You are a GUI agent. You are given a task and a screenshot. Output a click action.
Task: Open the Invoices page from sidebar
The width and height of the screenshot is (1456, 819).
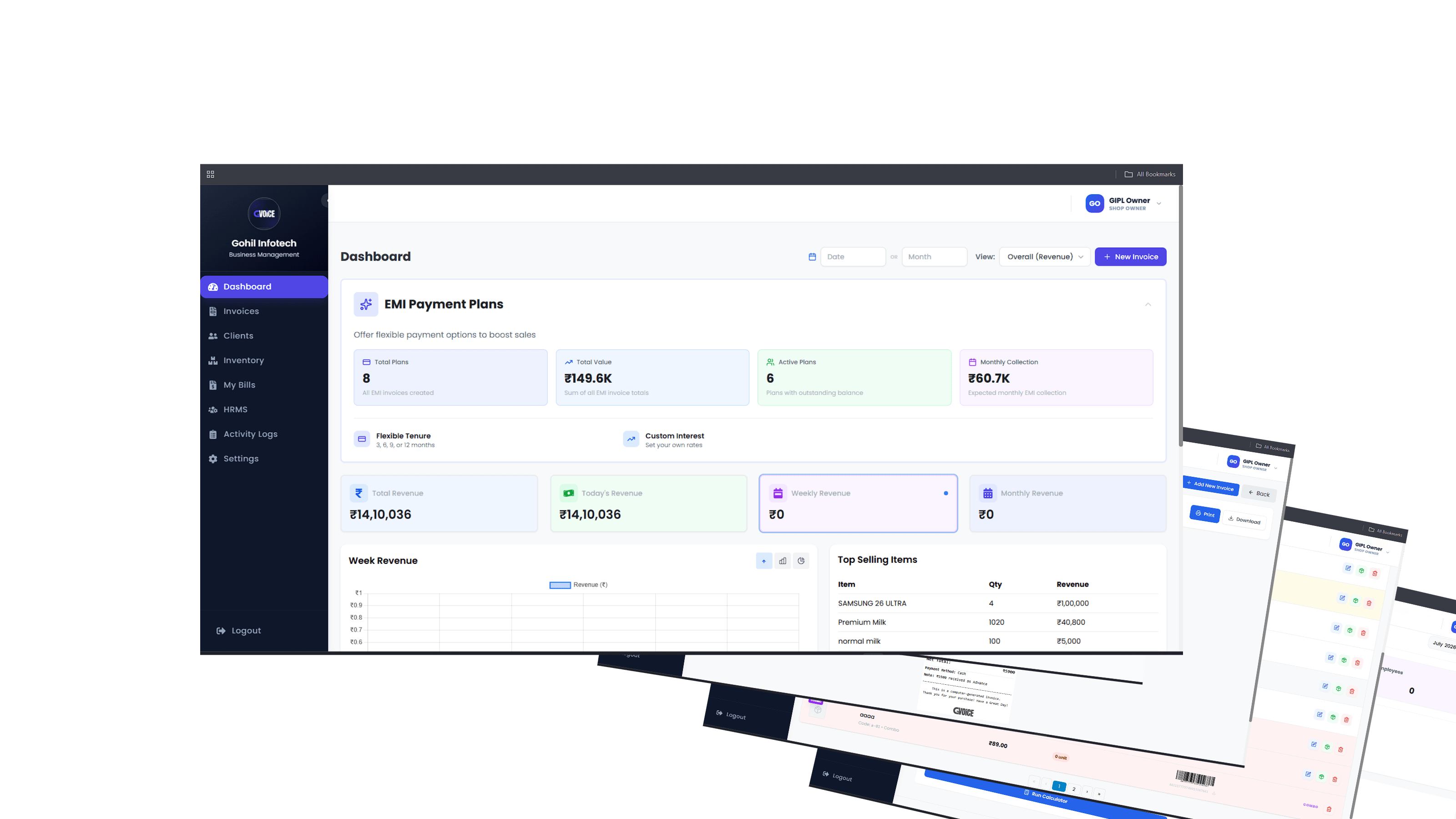click(264, 311)
